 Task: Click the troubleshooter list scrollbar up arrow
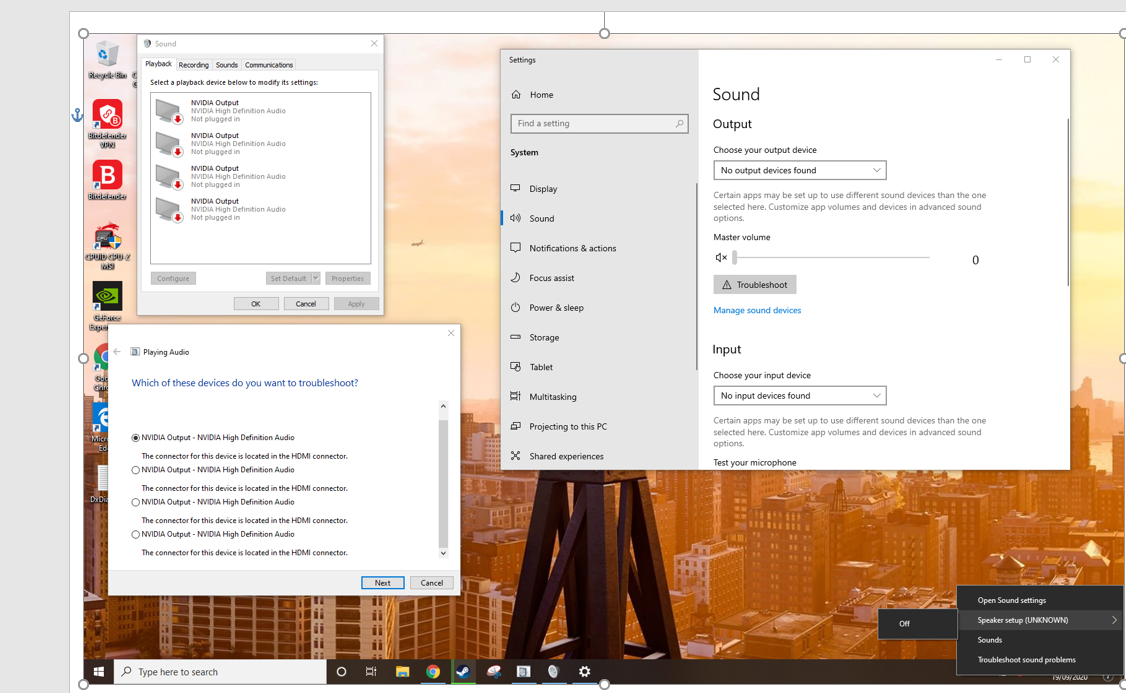pyautogui.click(x=443, y=406)
